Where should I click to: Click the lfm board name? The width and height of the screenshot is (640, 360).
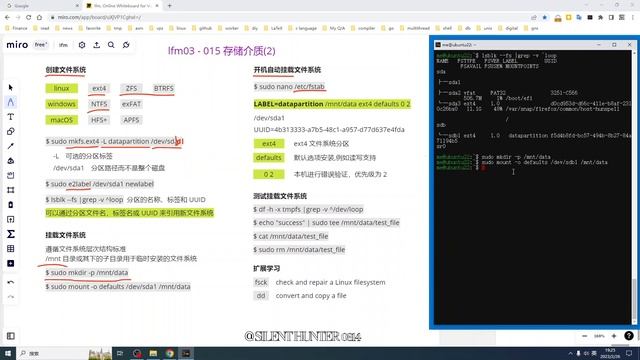63,45
